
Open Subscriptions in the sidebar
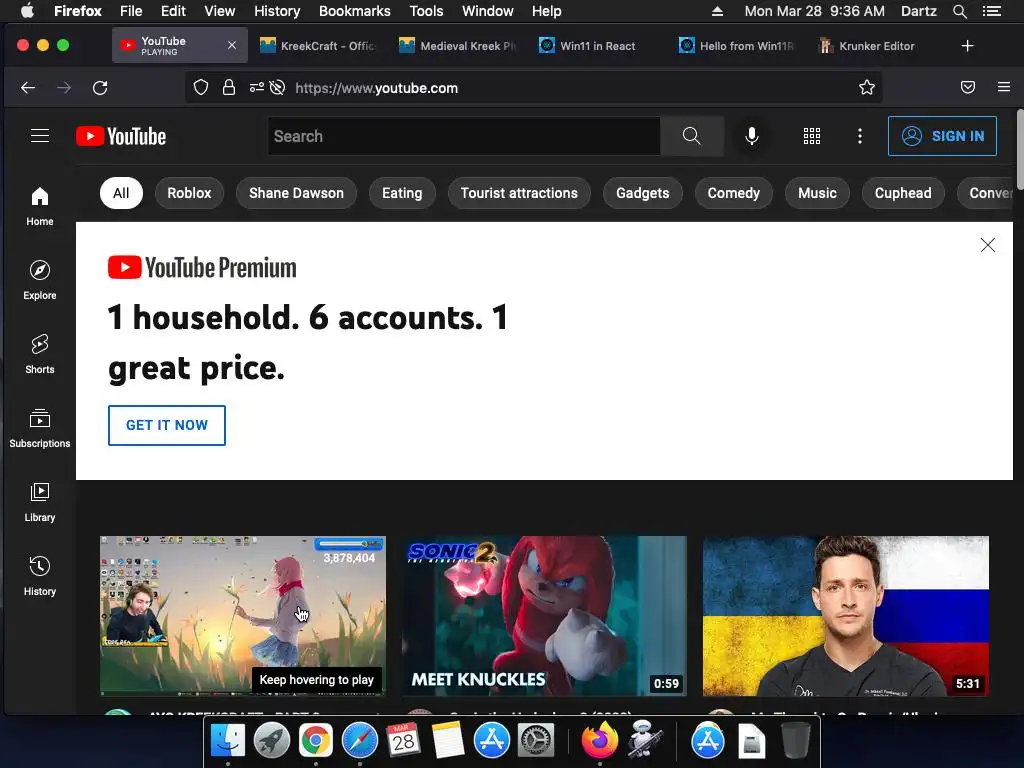click(x=40, y=428)
